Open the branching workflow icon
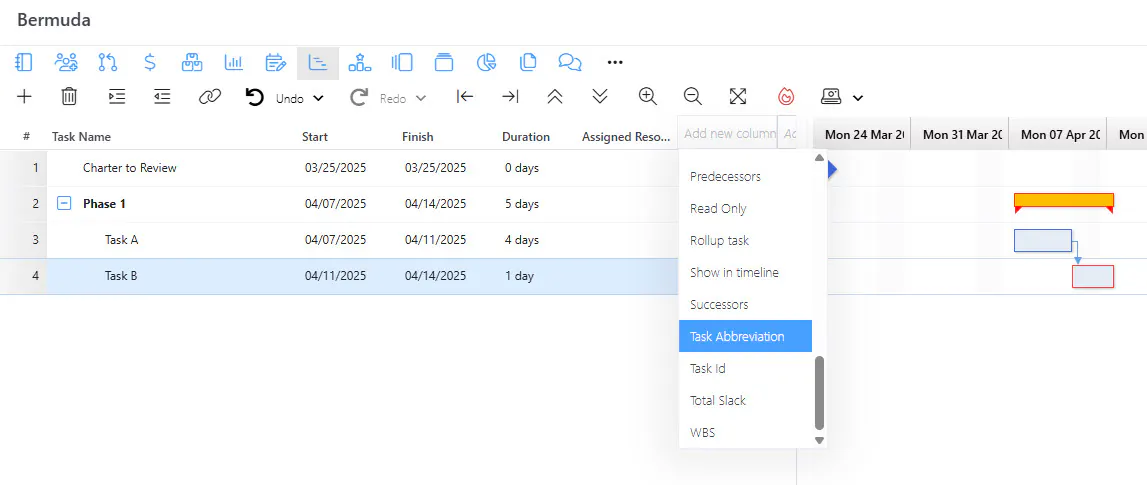Viewport: 1147px width, 485px height. [x=108, y=62]
